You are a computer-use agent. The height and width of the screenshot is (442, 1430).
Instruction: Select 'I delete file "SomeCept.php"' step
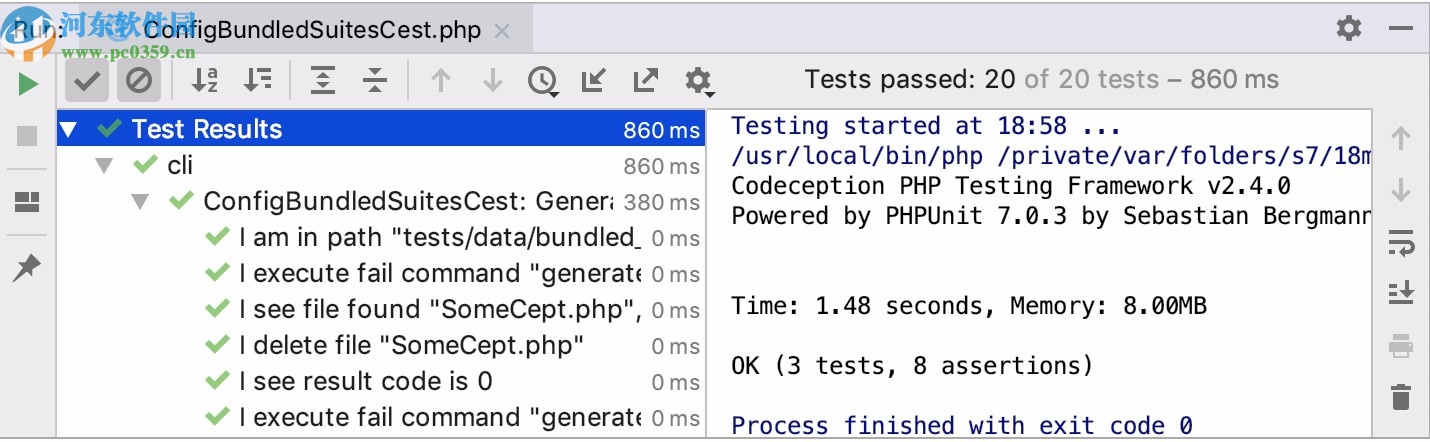click(x=381, y=345)
